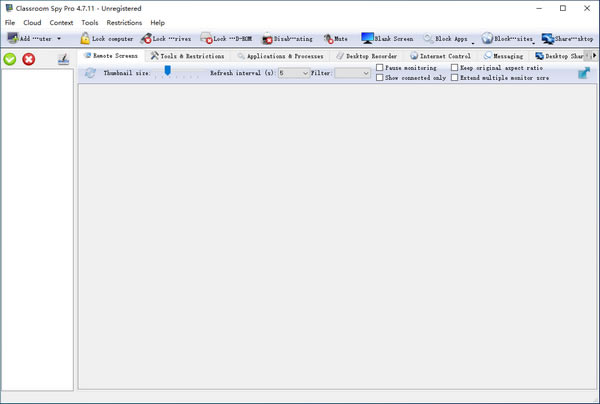Click the Lock drives toolbar icon
600x404 pixels.
click(146, 38)
